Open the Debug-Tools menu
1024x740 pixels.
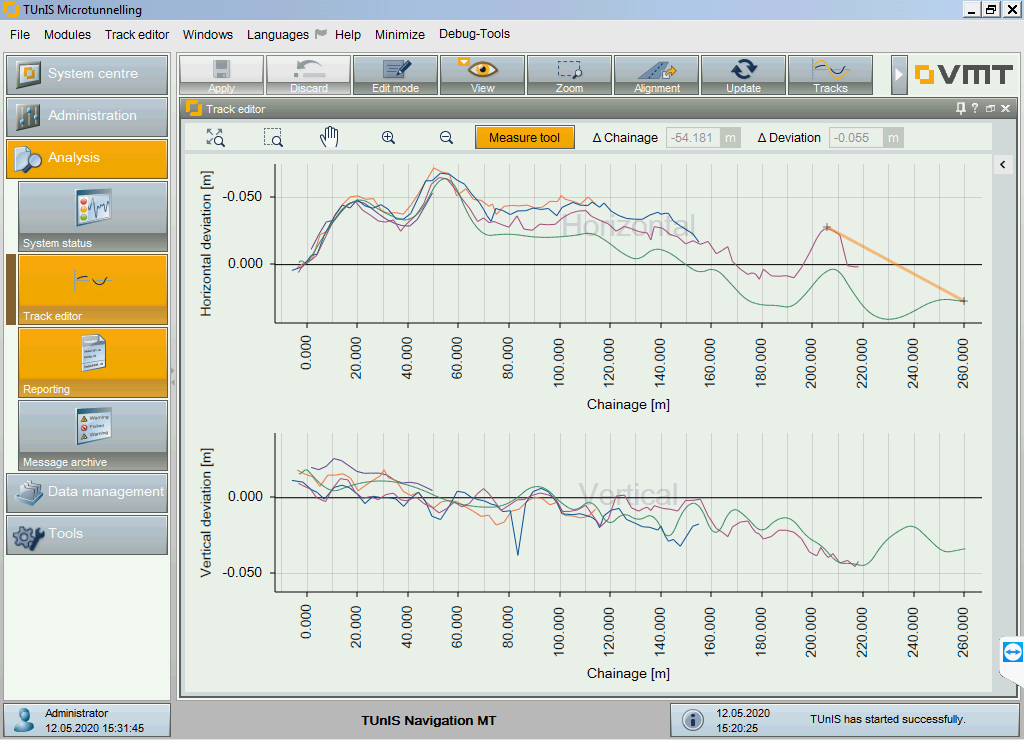tap(474, 34)
